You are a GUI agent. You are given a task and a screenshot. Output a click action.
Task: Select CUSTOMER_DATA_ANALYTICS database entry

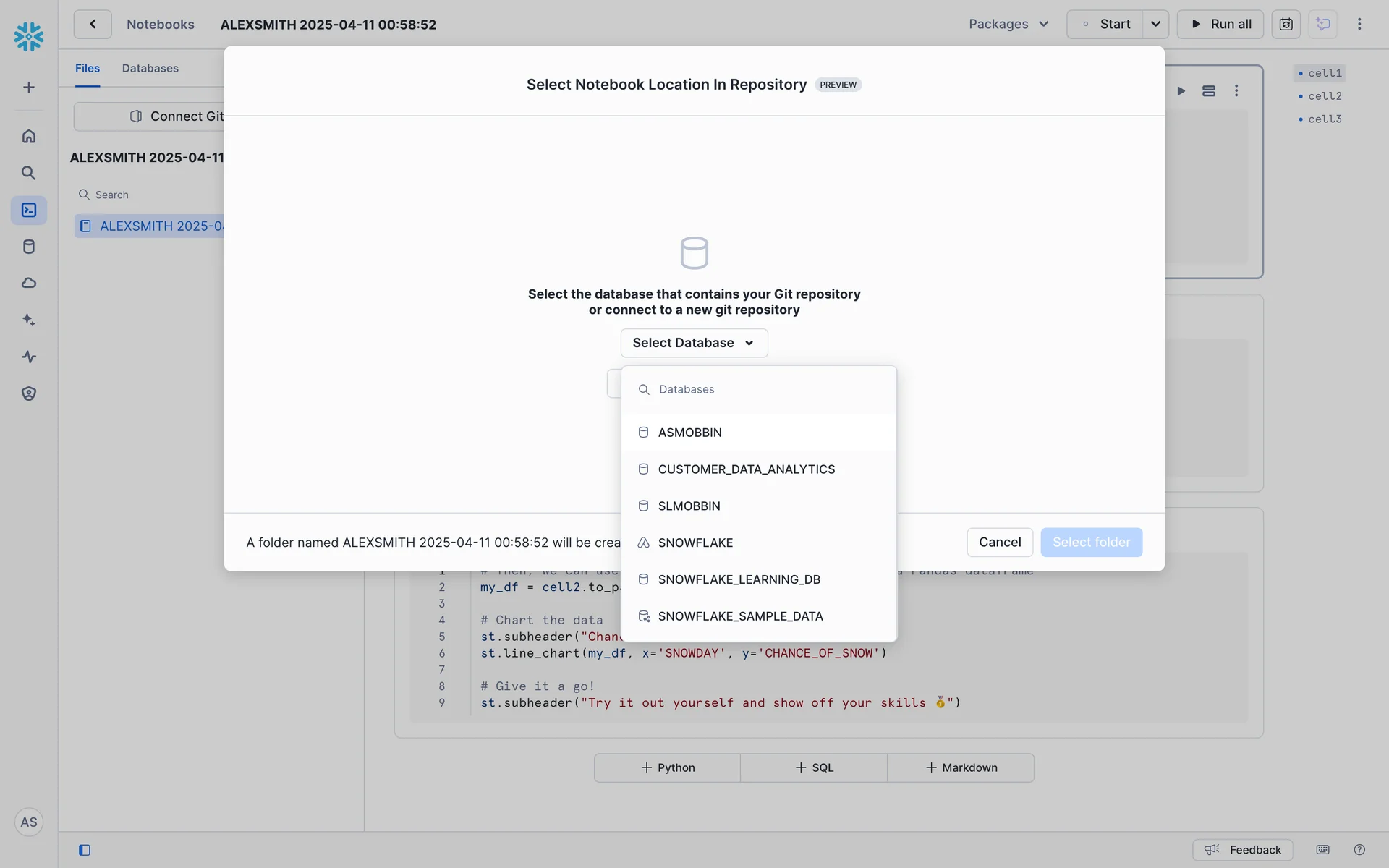coord(746,469)
